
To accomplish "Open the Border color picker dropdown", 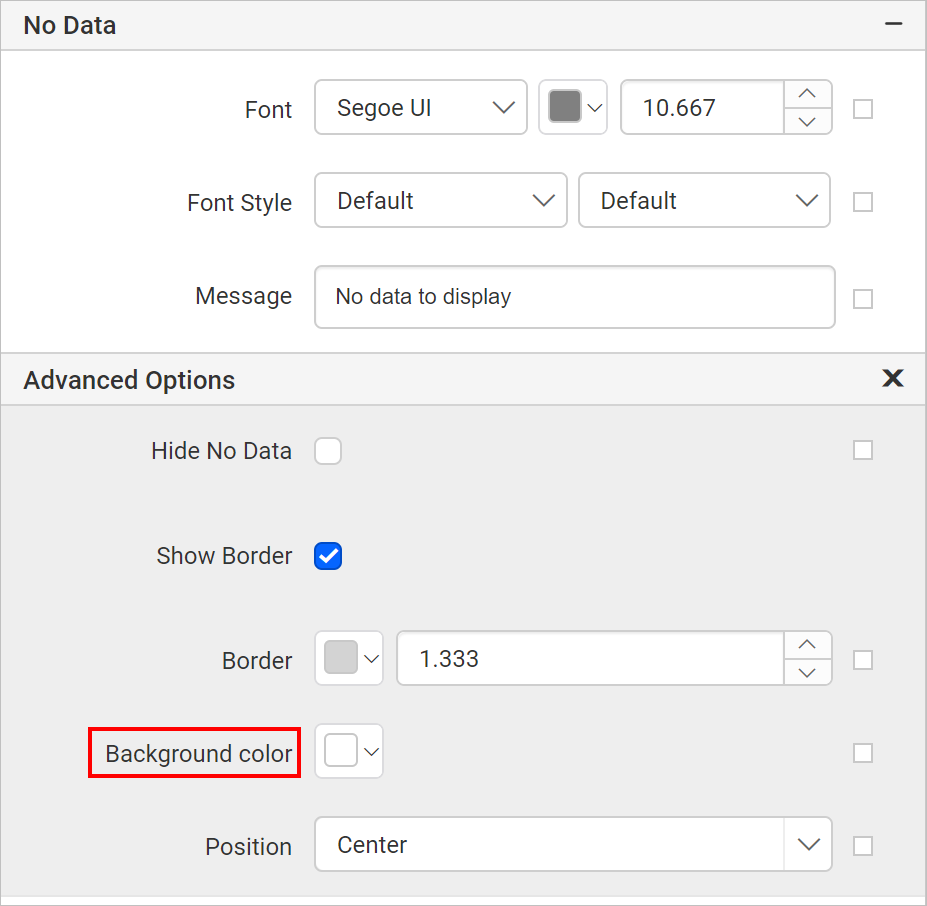I will coord(349,658).
